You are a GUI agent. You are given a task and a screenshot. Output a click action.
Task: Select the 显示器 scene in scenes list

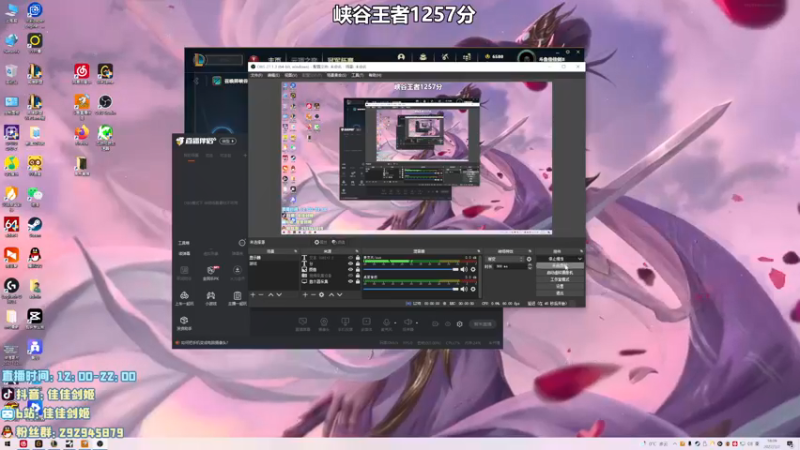273,258
